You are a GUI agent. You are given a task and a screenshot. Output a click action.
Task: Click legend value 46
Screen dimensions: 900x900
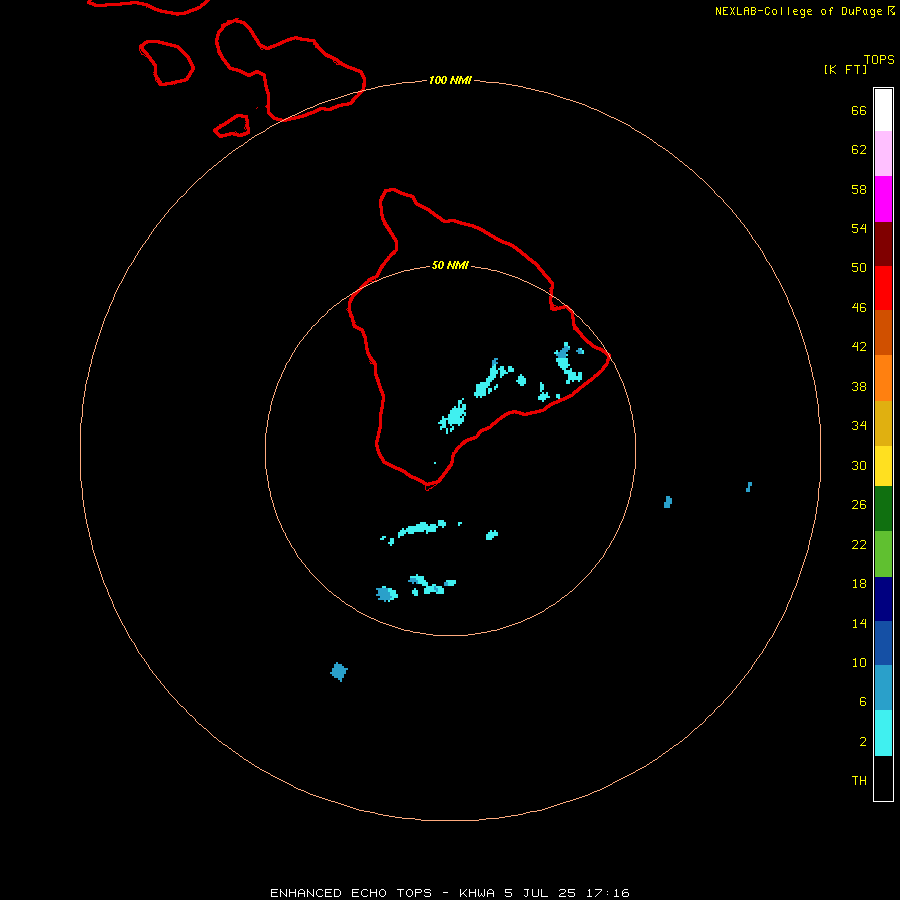coord(859,308)
